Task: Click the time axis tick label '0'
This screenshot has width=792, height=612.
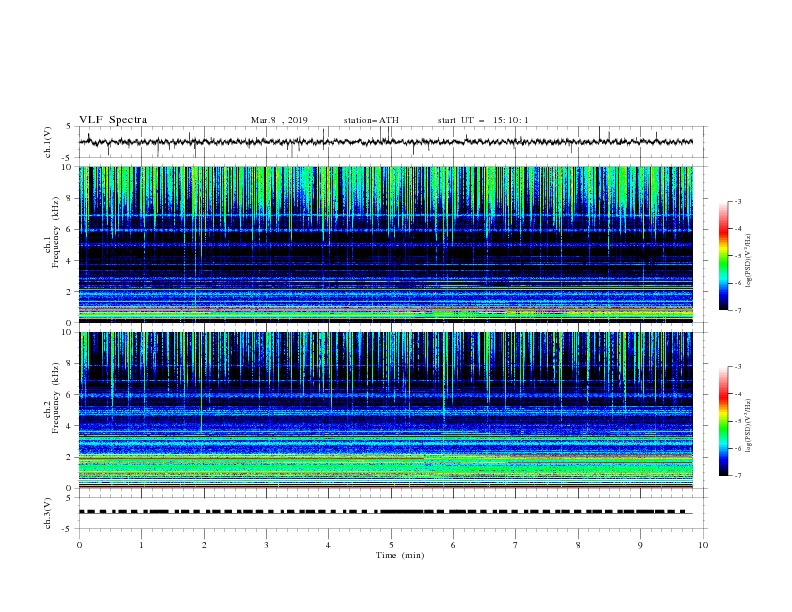Action: click(x=79, y=545)
